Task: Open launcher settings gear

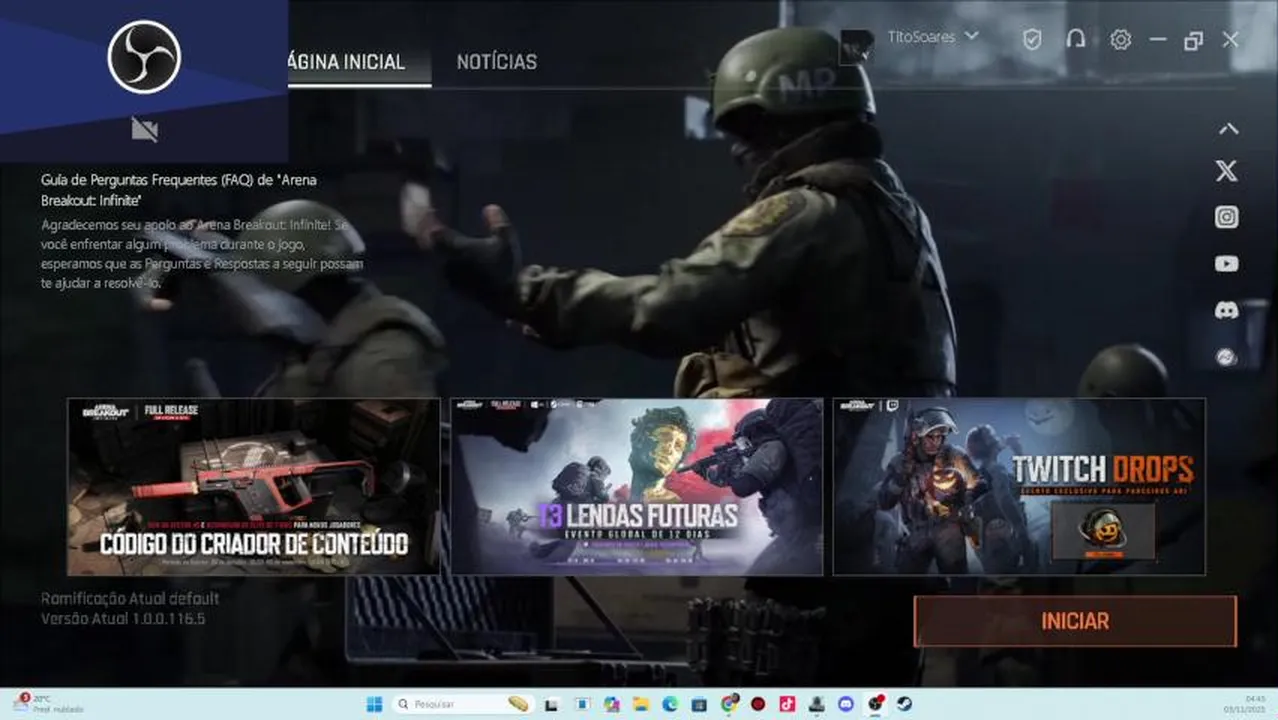Action: 1121,39
